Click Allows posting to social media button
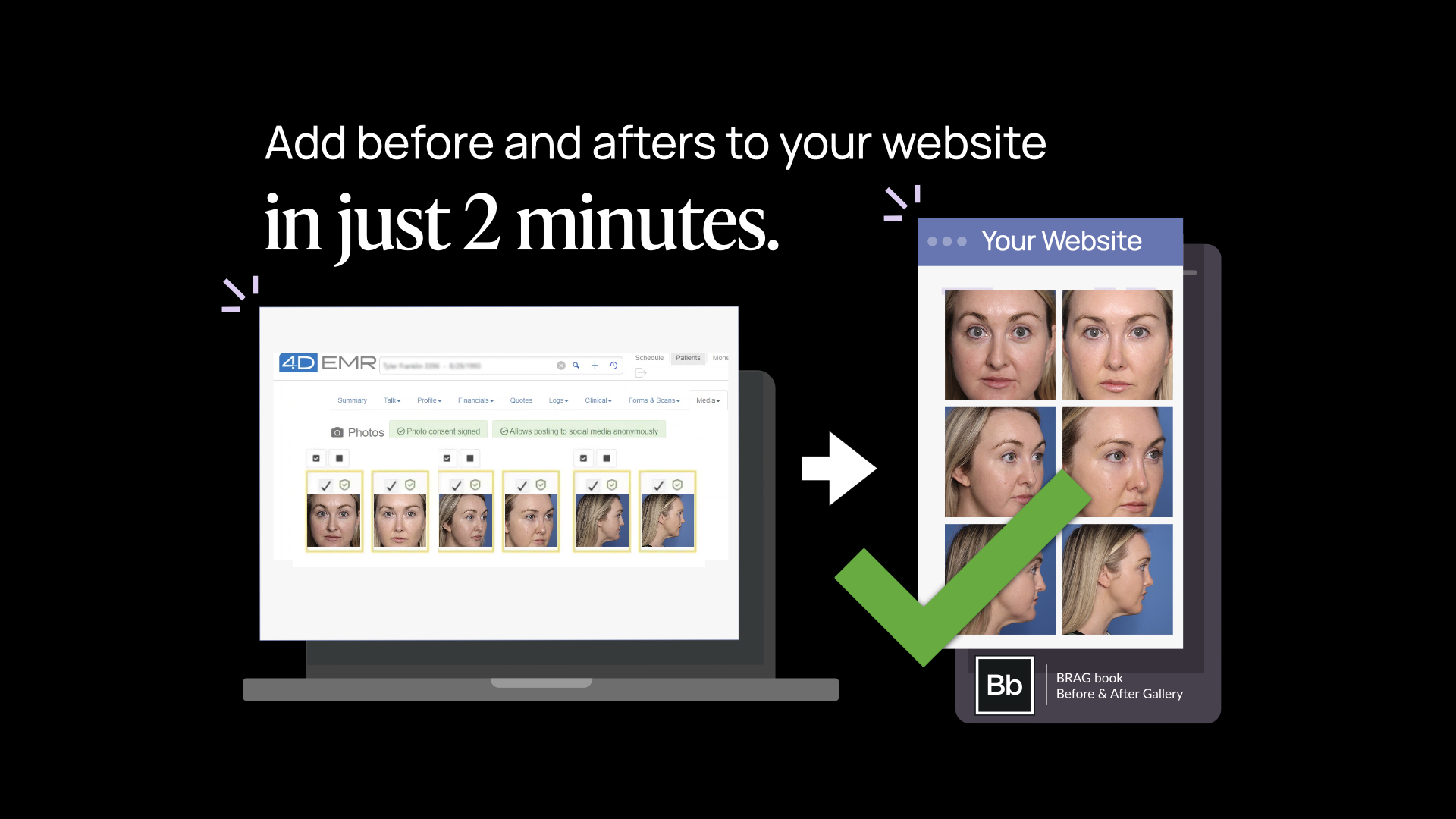Screen dimensions: 1456x819 click(x=582, y=431)
